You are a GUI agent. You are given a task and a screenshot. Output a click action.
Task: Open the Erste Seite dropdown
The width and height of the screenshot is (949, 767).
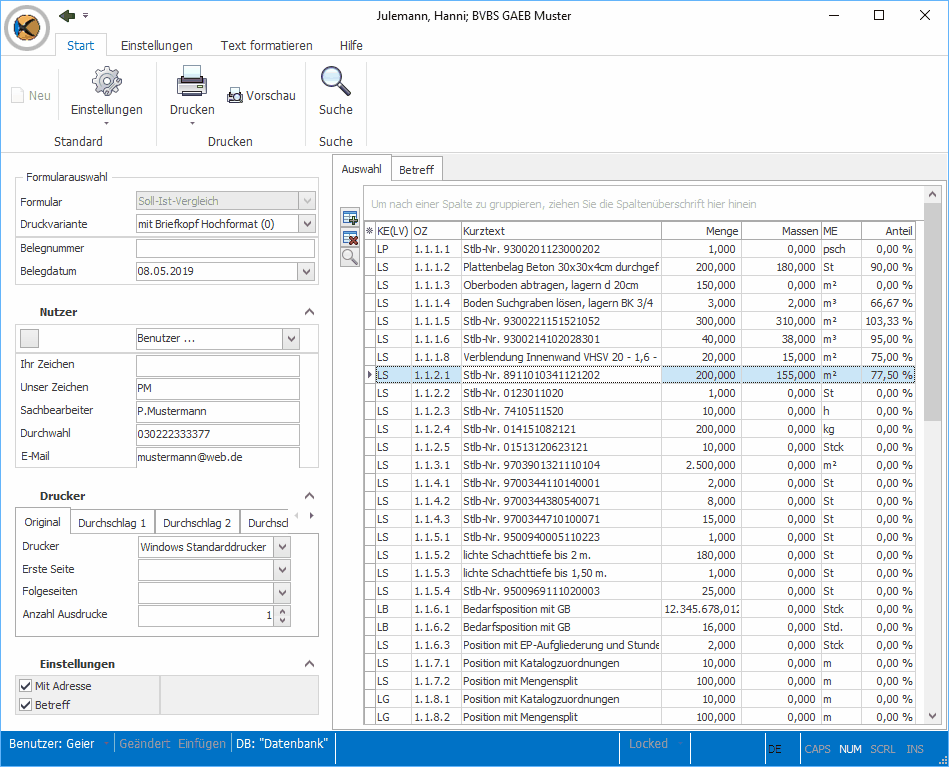coord(282,570)
